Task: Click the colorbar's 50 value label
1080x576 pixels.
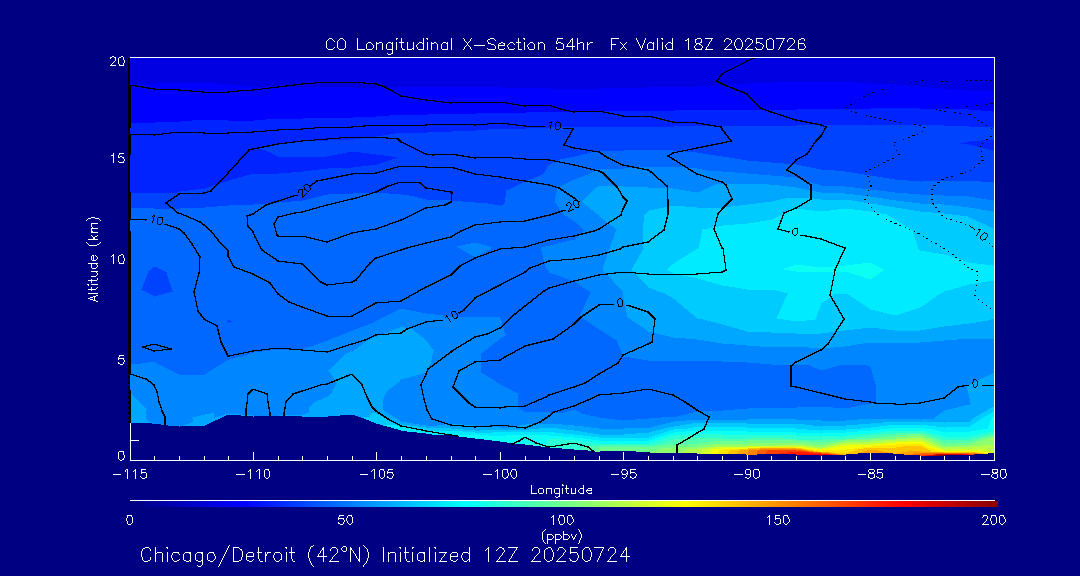Action: [x=345, y=520]
